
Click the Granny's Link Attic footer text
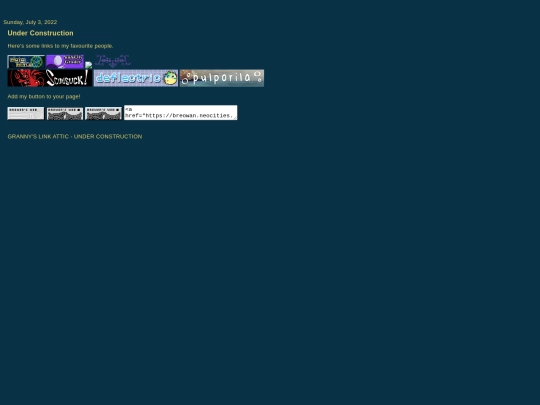(x=75, y=136)
